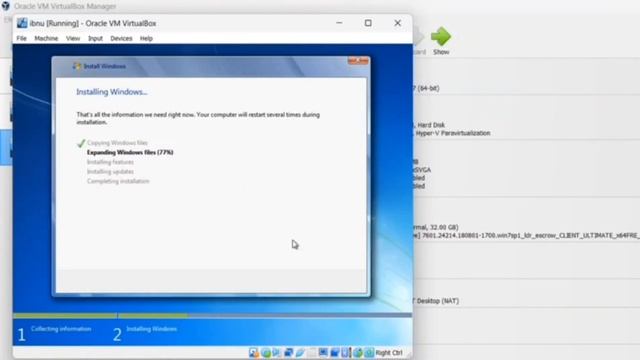Click the CPU virtualization icon in status bar

[346, 353]
